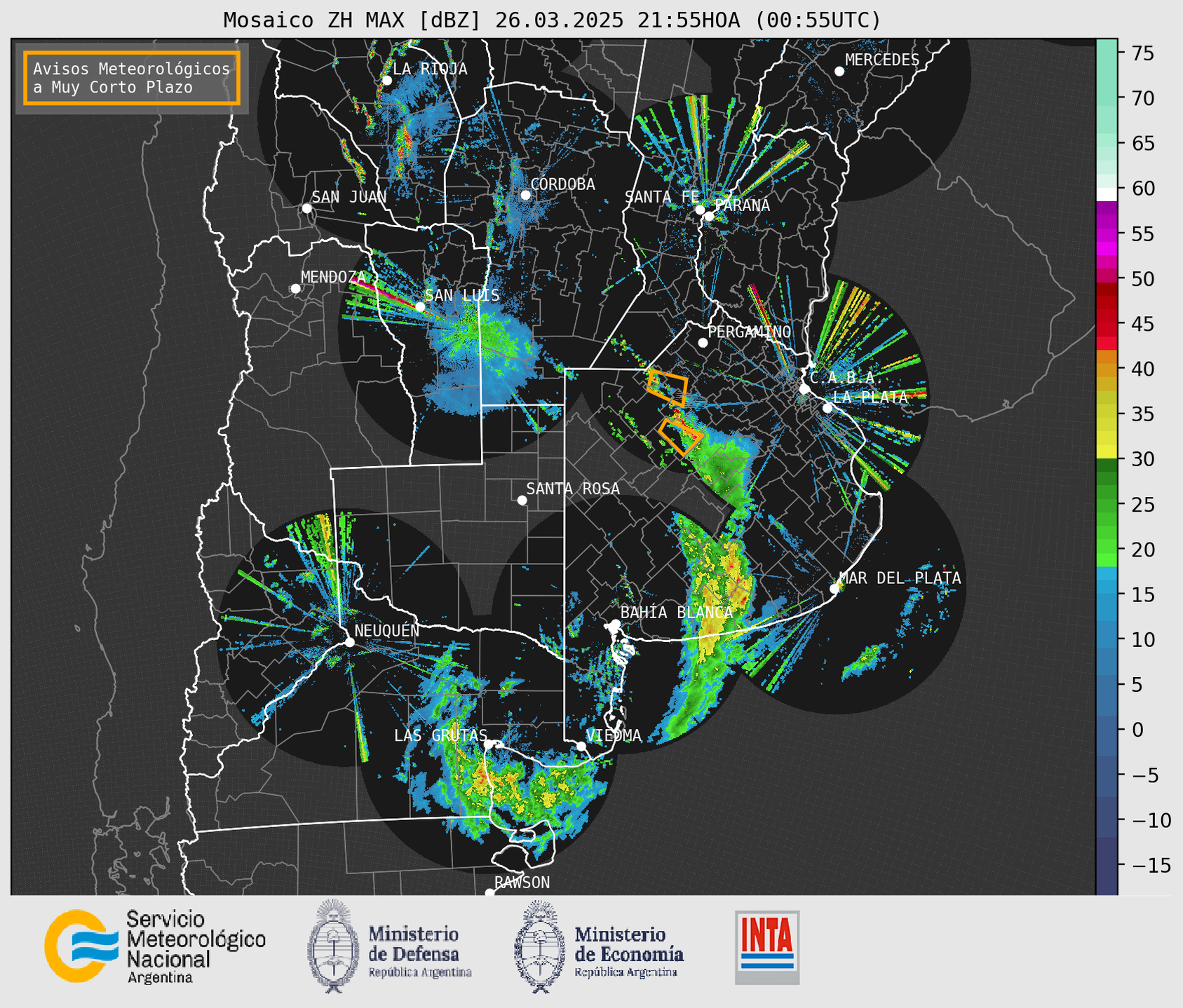Click the Ministerio de Economía emblem
1183x1008 pixels.
[539, 946]
